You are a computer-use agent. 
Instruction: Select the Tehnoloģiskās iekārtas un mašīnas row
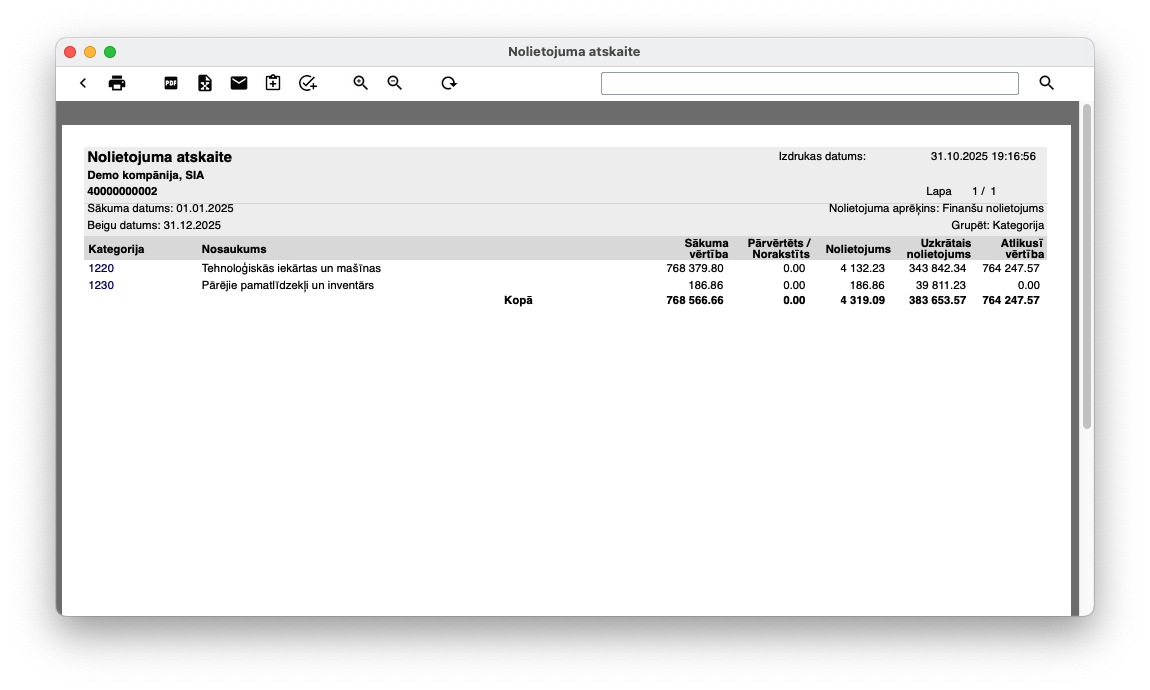tap(291, 268)
